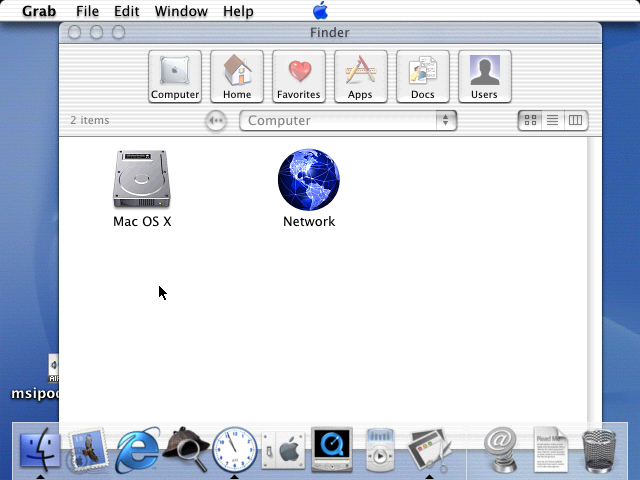This screenshot has height=480, width=640.
Task: Open Favorites with the heart icon
Action: [299, 76]
